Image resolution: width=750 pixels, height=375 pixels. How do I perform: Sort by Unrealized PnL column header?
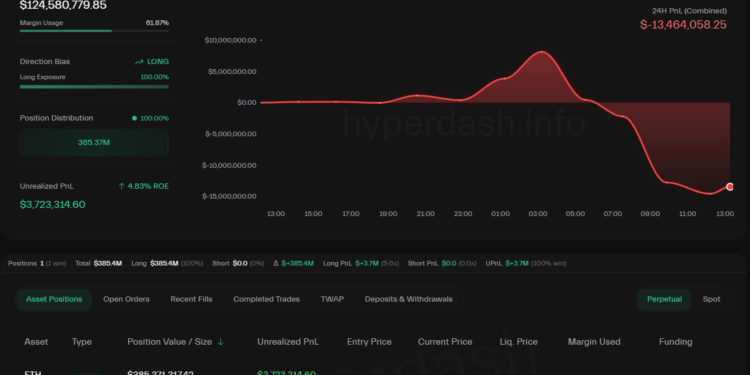coord(288,342)
